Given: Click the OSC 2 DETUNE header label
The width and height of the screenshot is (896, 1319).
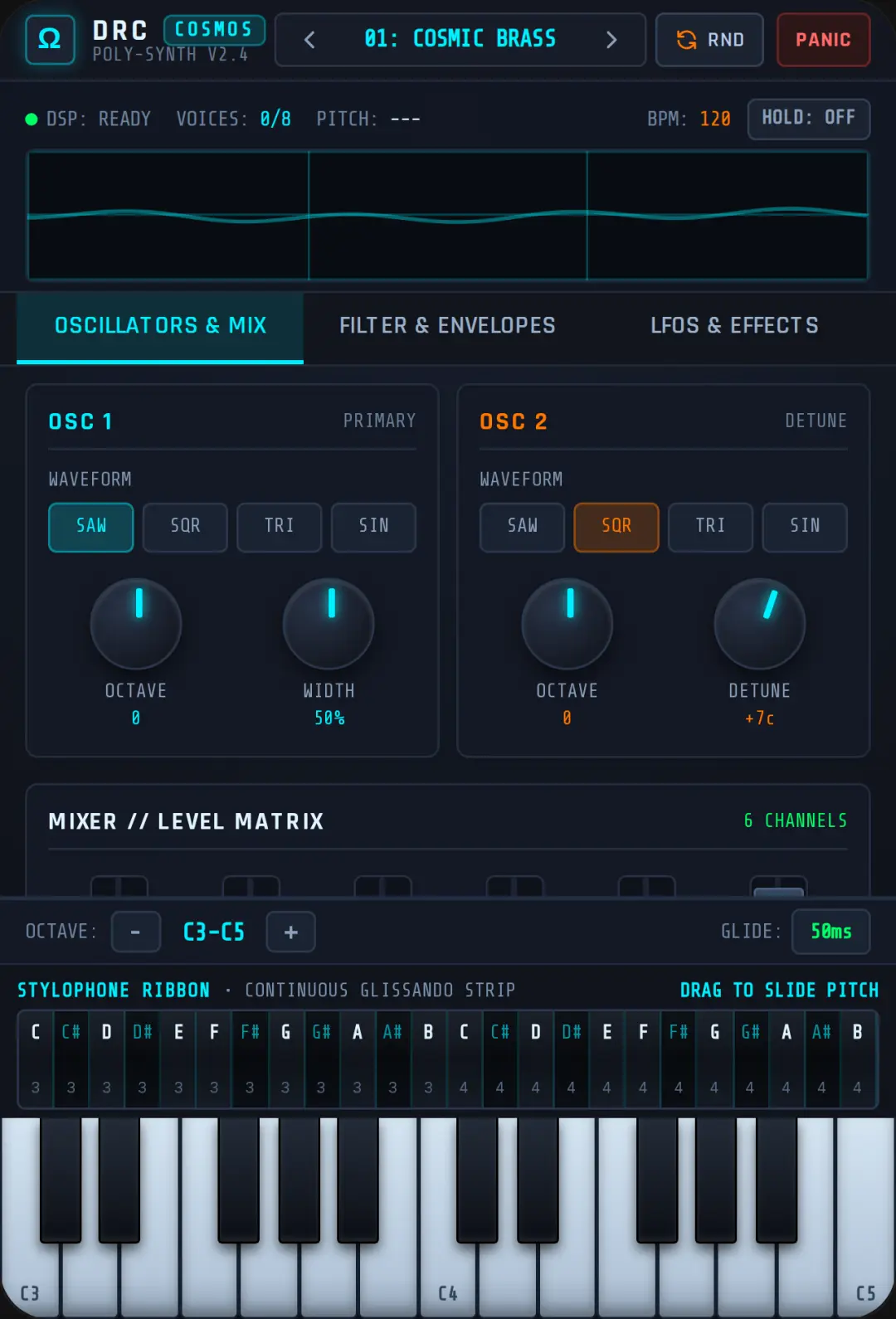Looking at the screenshot, I should coord(816,421).
